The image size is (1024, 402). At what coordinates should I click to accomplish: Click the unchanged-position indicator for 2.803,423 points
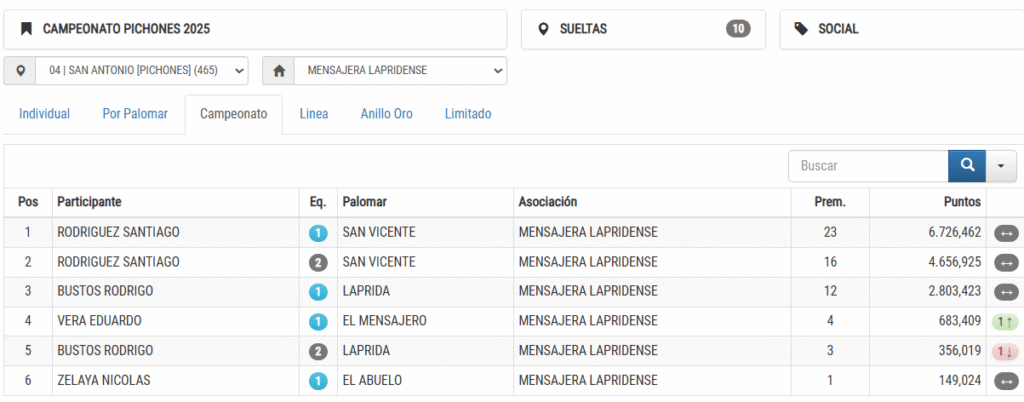click(1006, 292)
